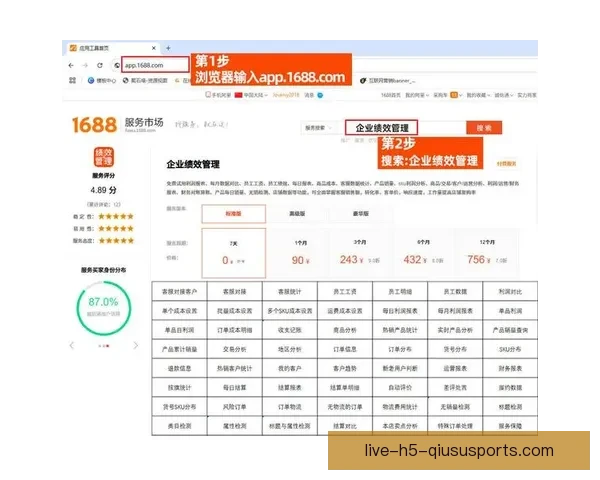
Task: Click the 企业绩效管理 service title
Action: tap(193, 165)
